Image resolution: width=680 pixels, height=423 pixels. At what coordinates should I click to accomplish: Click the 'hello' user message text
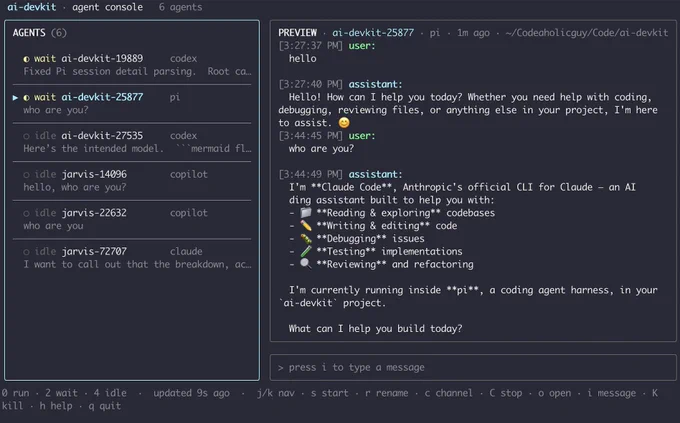point(303,59)
